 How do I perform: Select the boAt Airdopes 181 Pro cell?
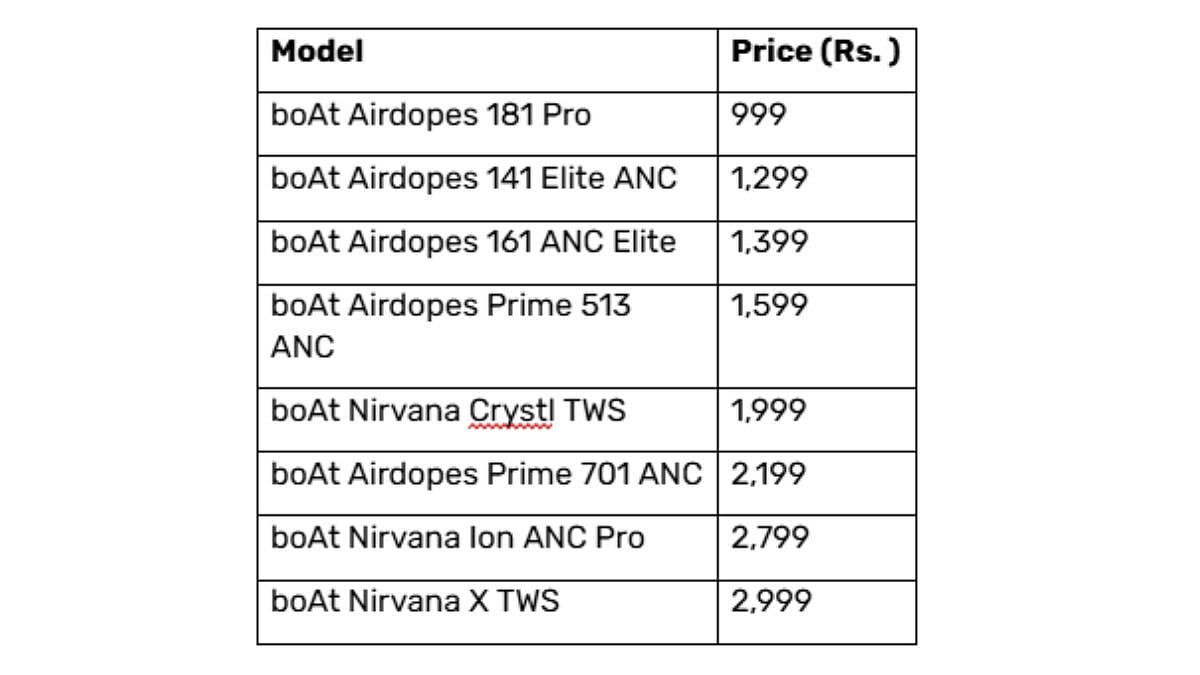(430, 116)
